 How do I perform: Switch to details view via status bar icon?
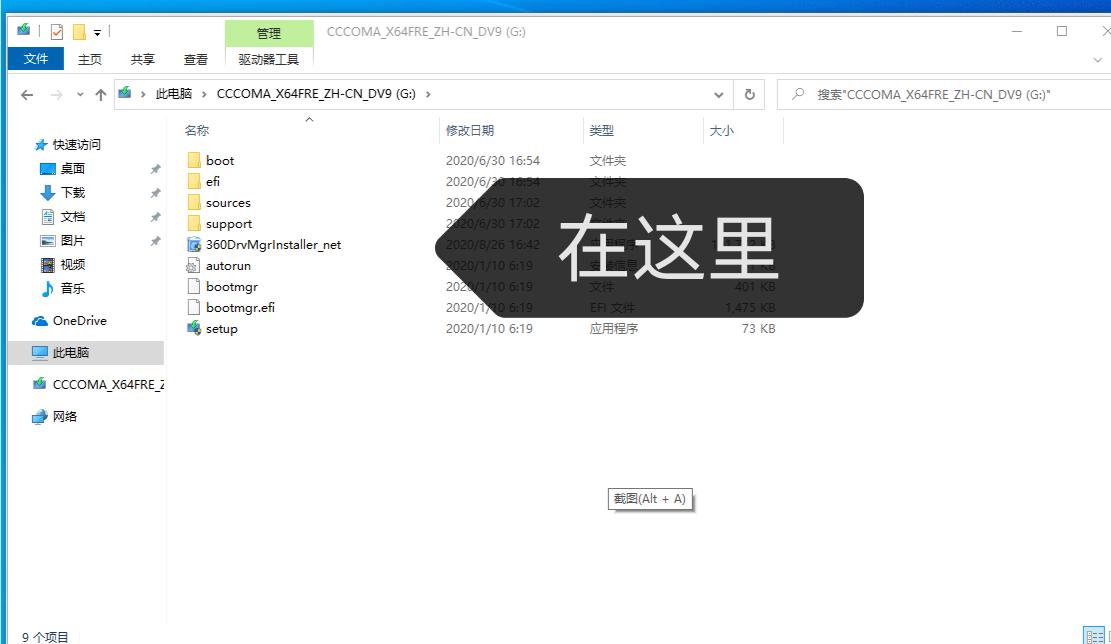coord(1094,636)
